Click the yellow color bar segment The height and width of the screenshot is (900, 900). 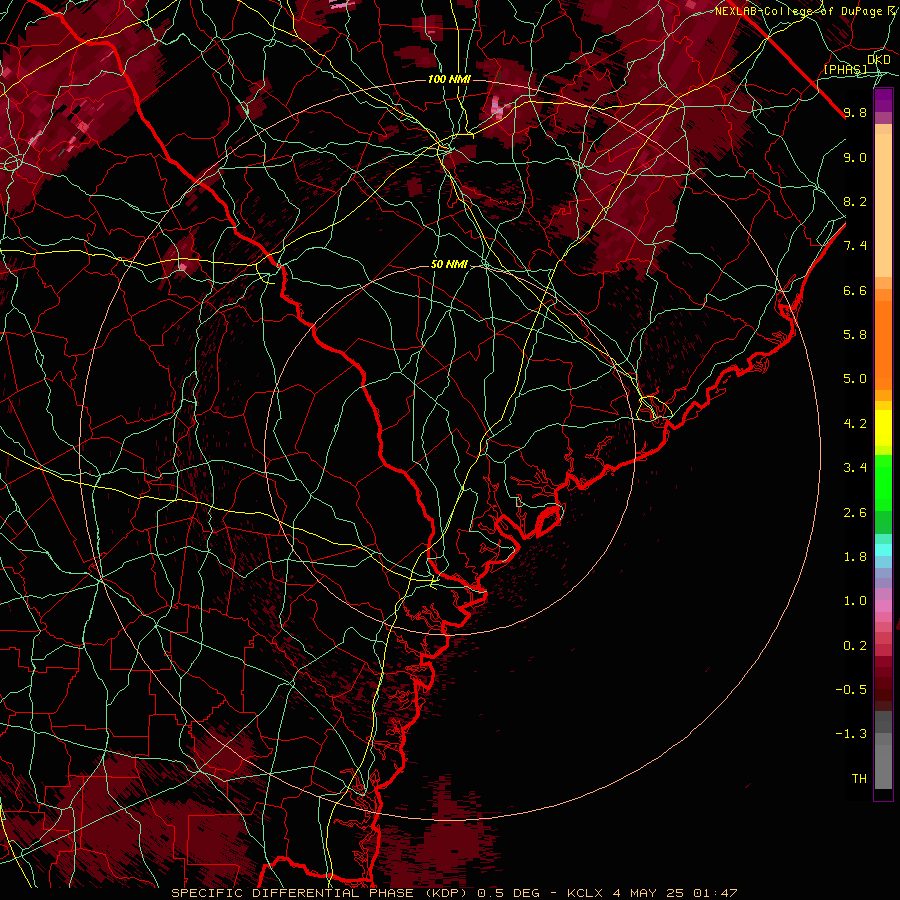pos(883,428)
